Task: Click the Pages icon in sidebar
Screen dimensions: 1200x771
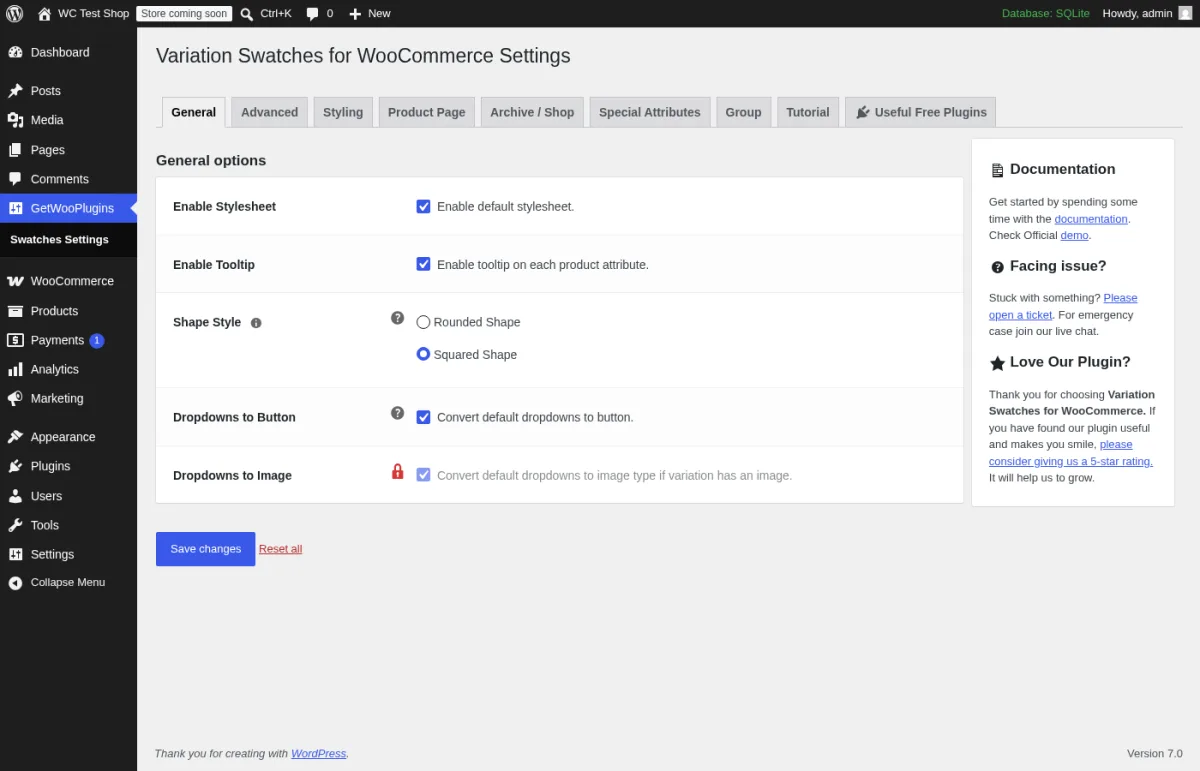Action: tap(15, 150)
